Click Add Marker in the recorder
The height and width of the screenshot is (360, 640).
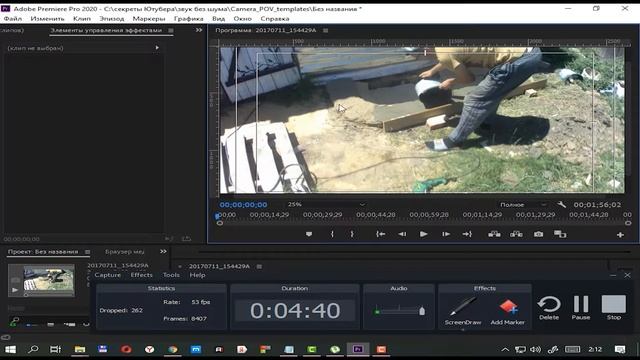[507, 312]
